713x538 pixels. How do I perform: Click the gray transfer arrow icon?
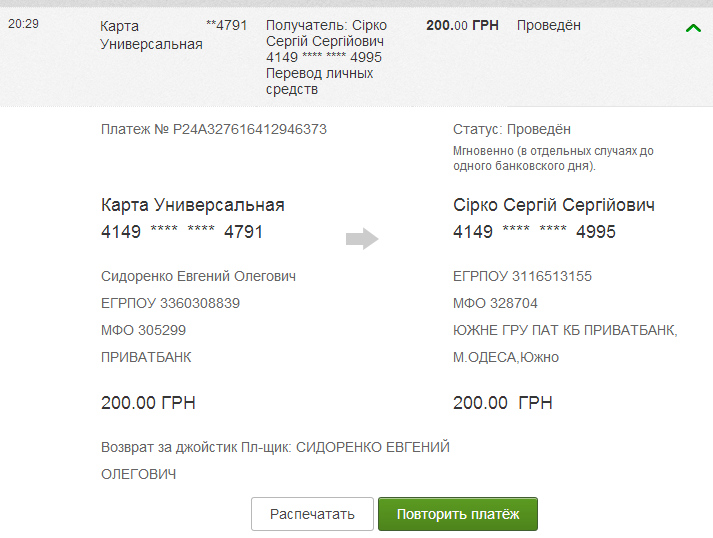click(x=361, y=238)
